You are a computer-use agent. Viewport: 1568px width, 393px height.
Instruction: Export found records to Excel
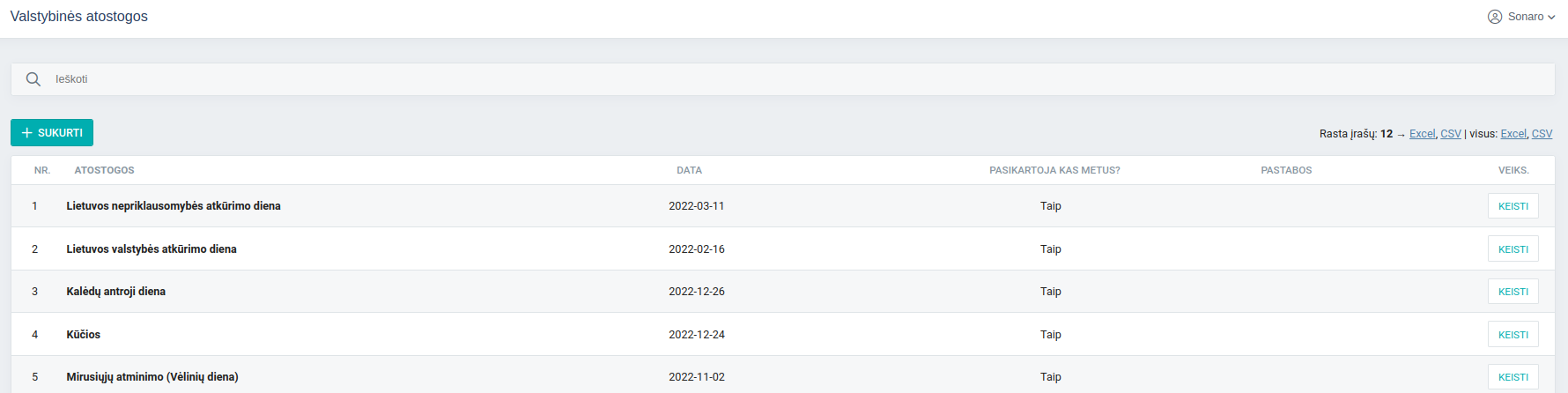pyautogui.click(x=1422, y=134)
